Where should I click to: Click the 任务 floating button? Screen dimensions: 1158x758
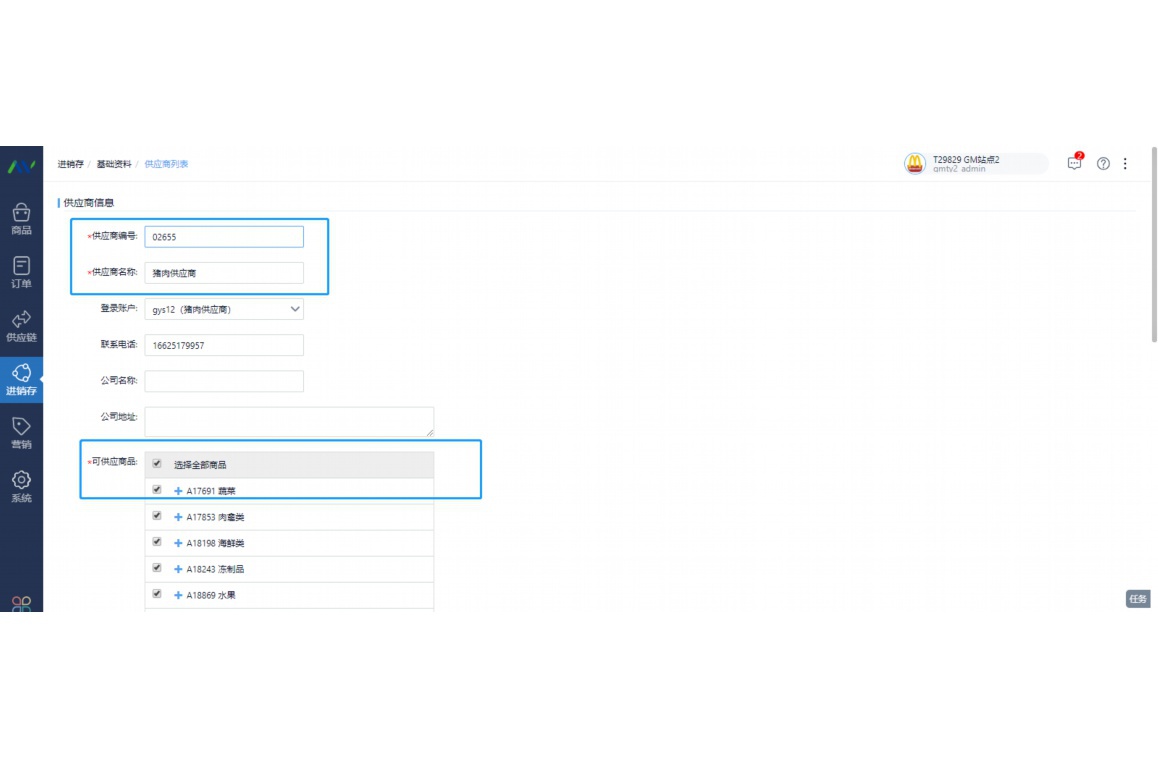(1138, 599)
